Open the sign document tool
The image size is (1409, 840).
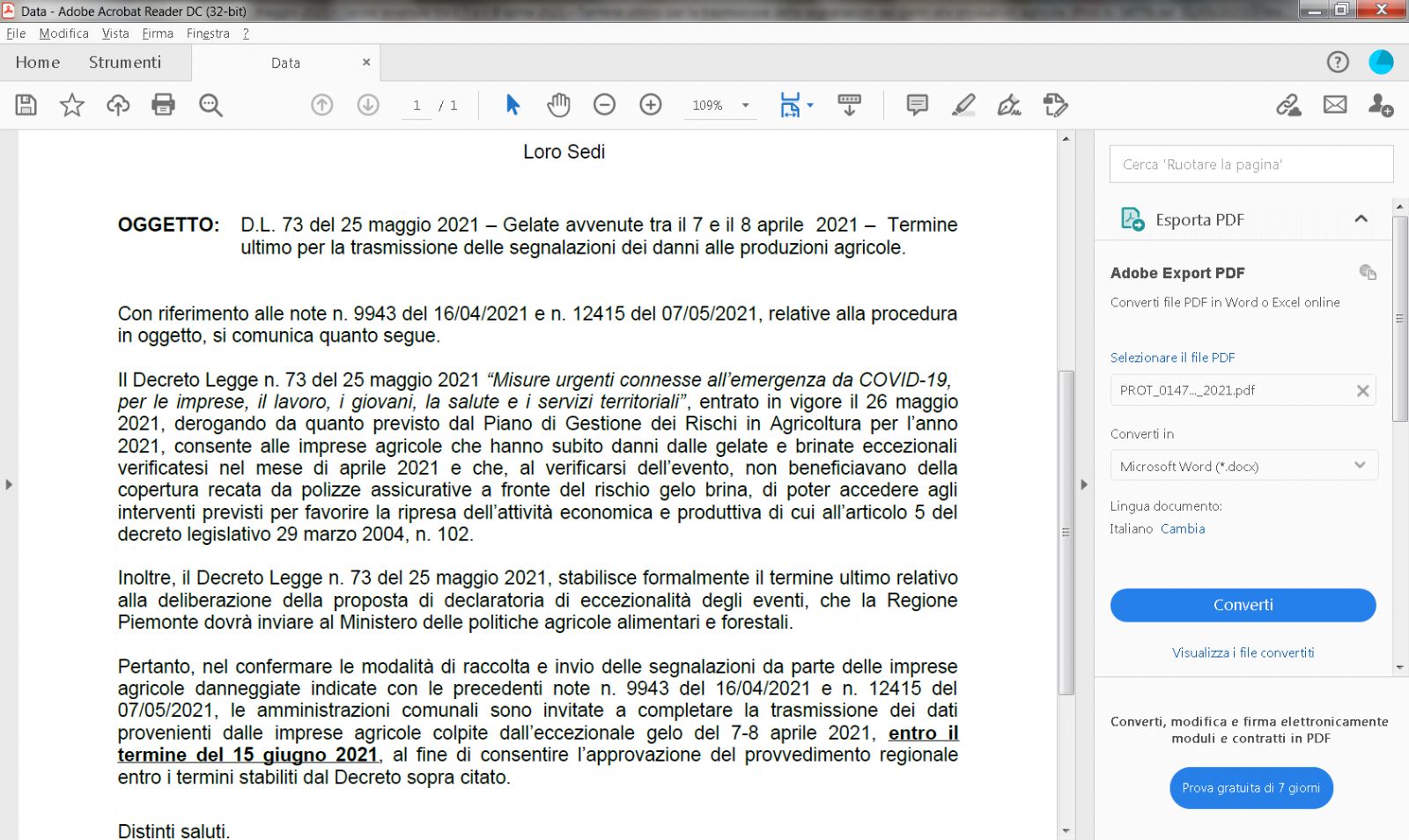click(1009, 105)
